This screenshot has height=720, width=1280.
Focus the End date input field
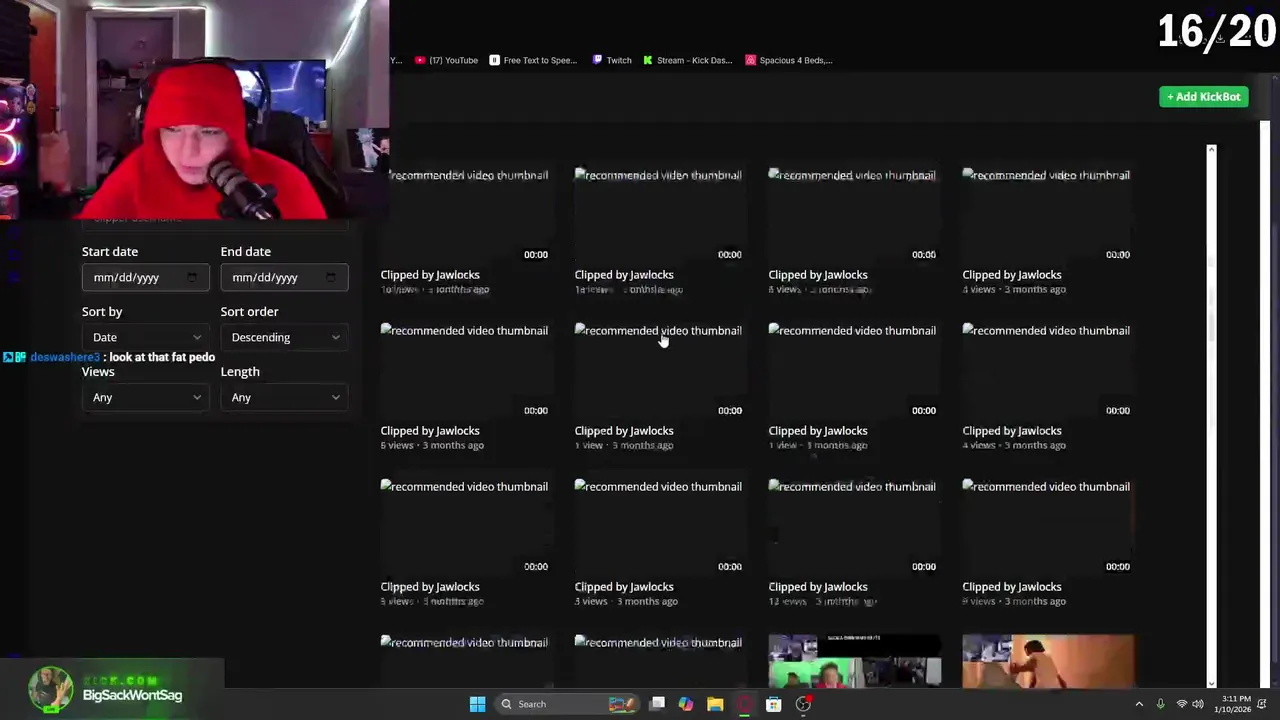point(284,277)
